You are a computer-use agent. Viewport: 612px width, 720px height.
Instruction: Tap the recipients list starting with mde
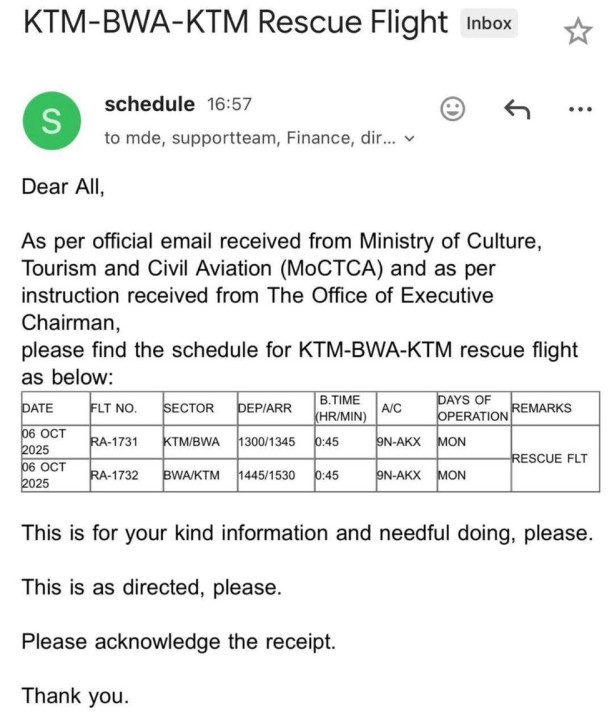(x=250, y=138)
